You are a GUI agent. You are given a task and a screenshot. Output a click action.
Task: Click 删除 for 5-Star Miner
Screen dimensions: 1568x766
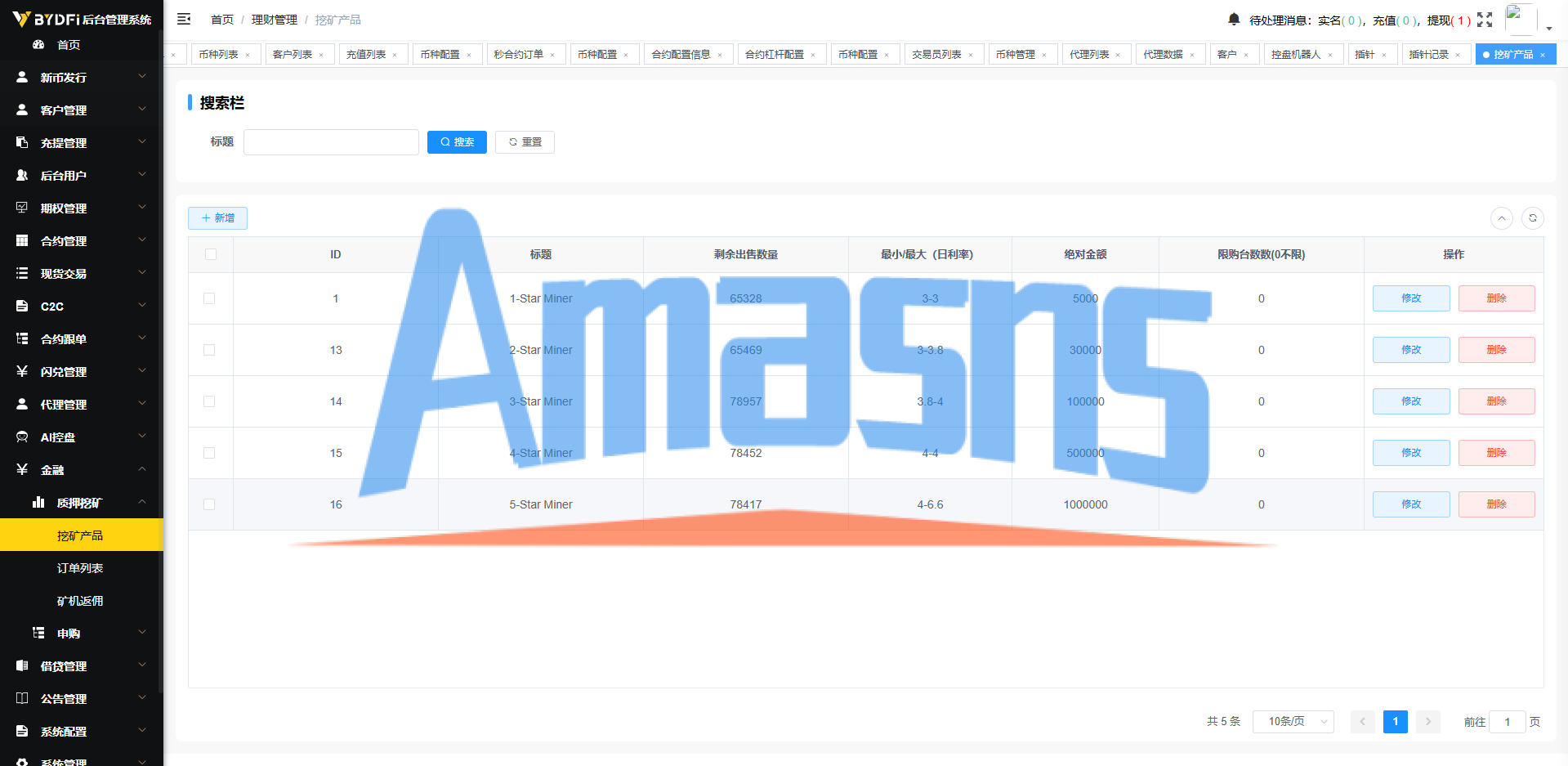(x=1496, y=504)
